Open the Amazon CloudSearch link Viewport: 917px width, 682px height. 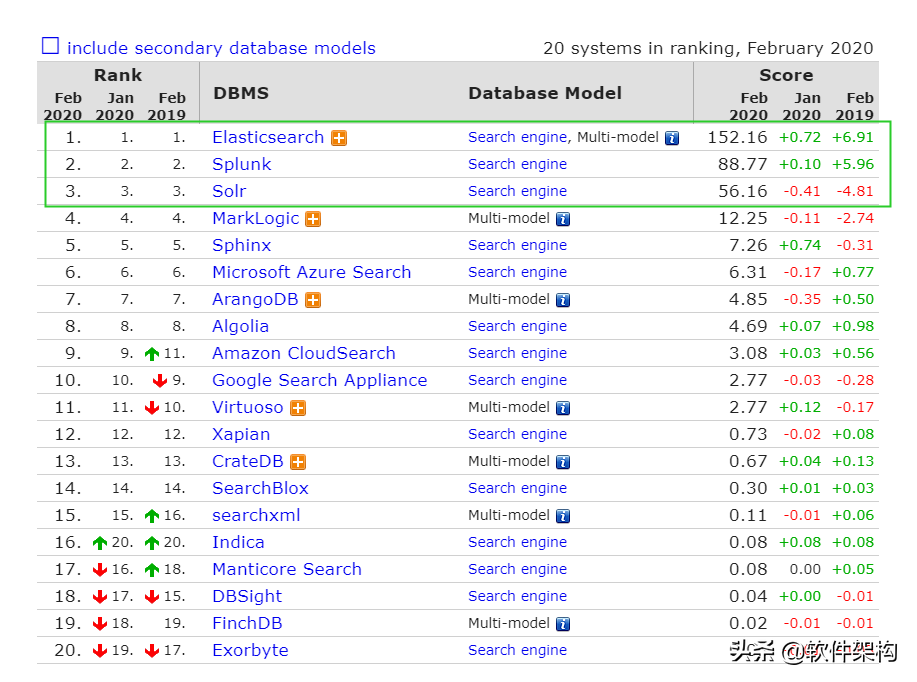click(x=304, y=353)
